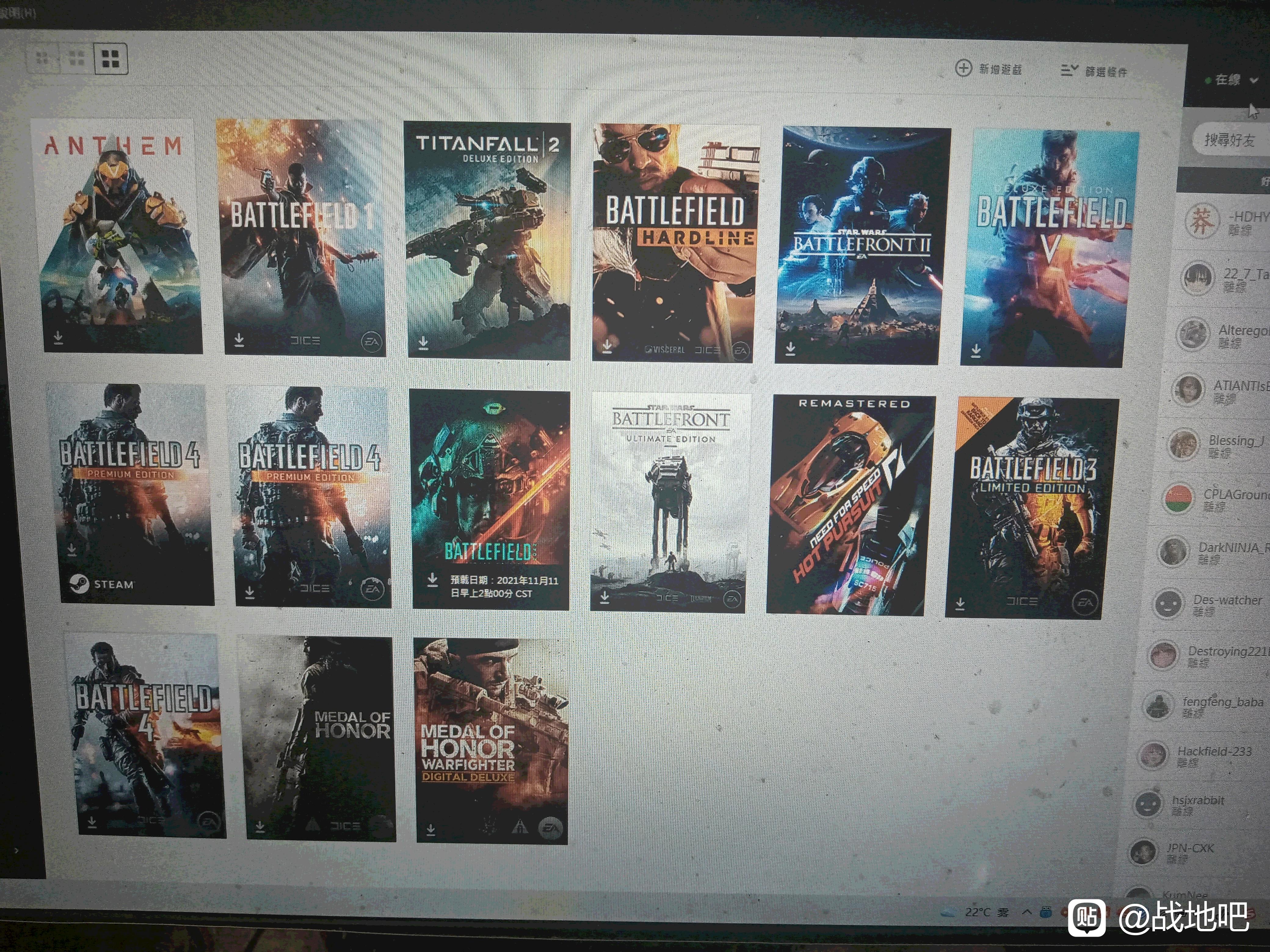Open Battlefield V Deluxe Edition tile
Image resolution: width=1270 pixels, height=952 pixels.
[1050, 248]
